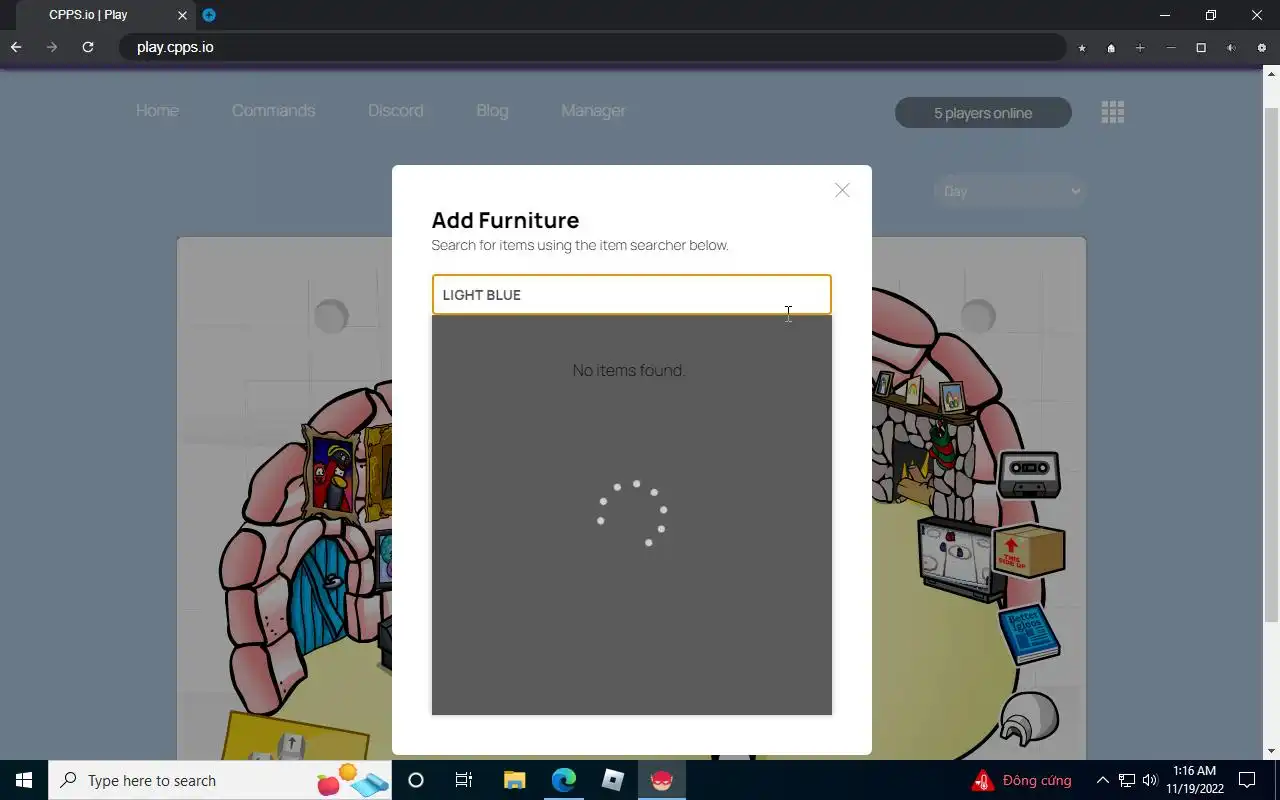Show hidden system tray icons
The width and height of the screenshot is (1280, 800).
[1103, 780]
